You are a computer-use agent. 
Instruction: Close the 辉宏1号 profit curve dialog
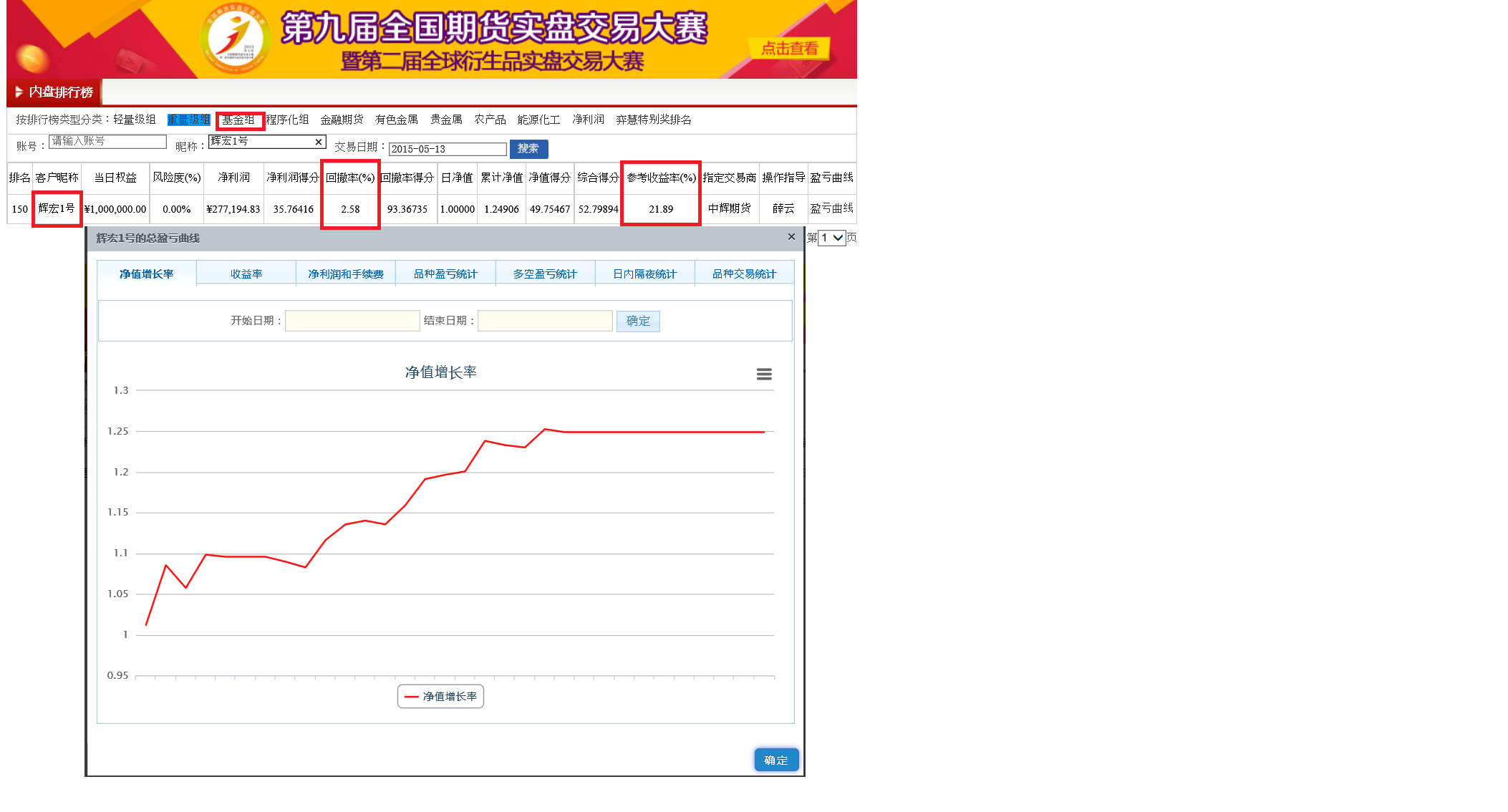791,237
